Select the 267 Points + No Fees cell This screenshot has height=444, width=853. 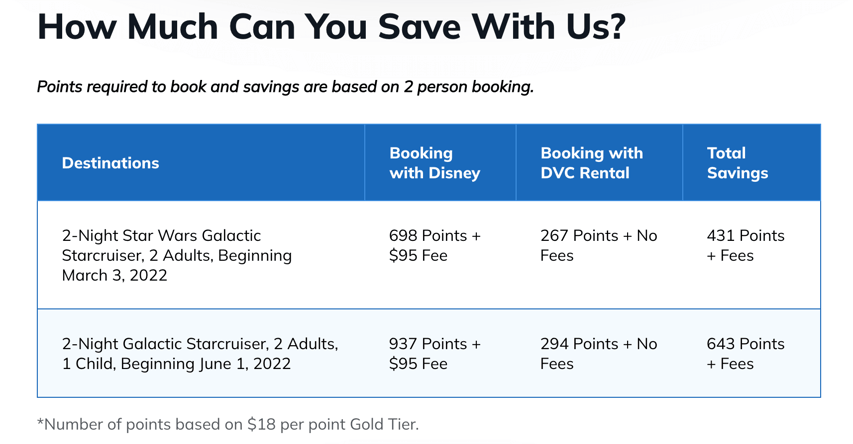[x=598, y=245]
